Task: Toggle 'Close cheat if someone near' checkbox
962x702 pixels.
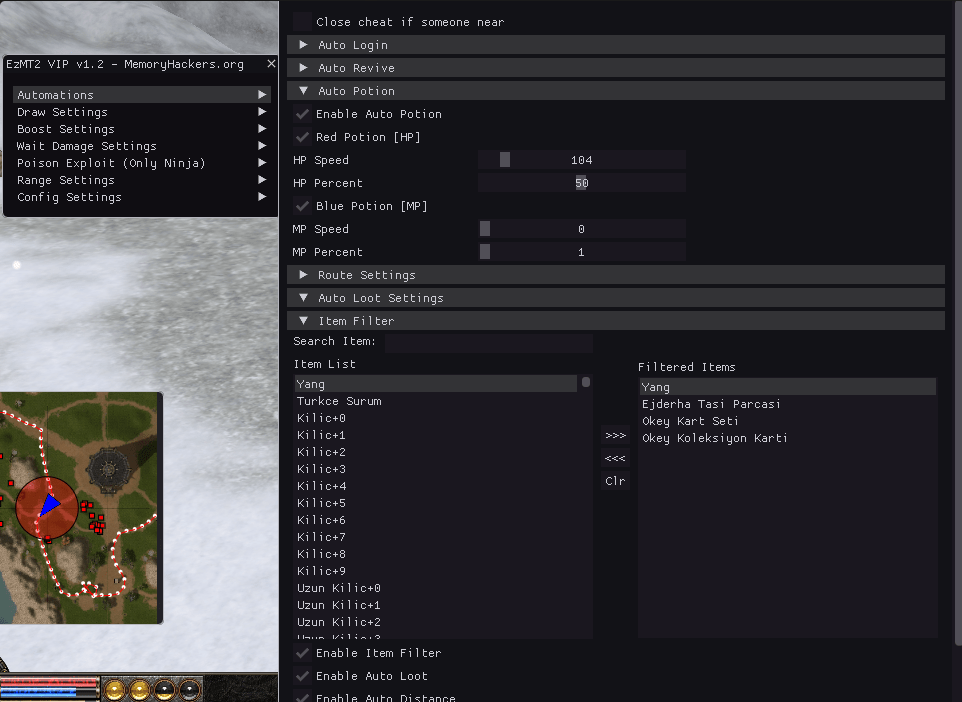Action: pyautogui.click(x=302, y=21)
